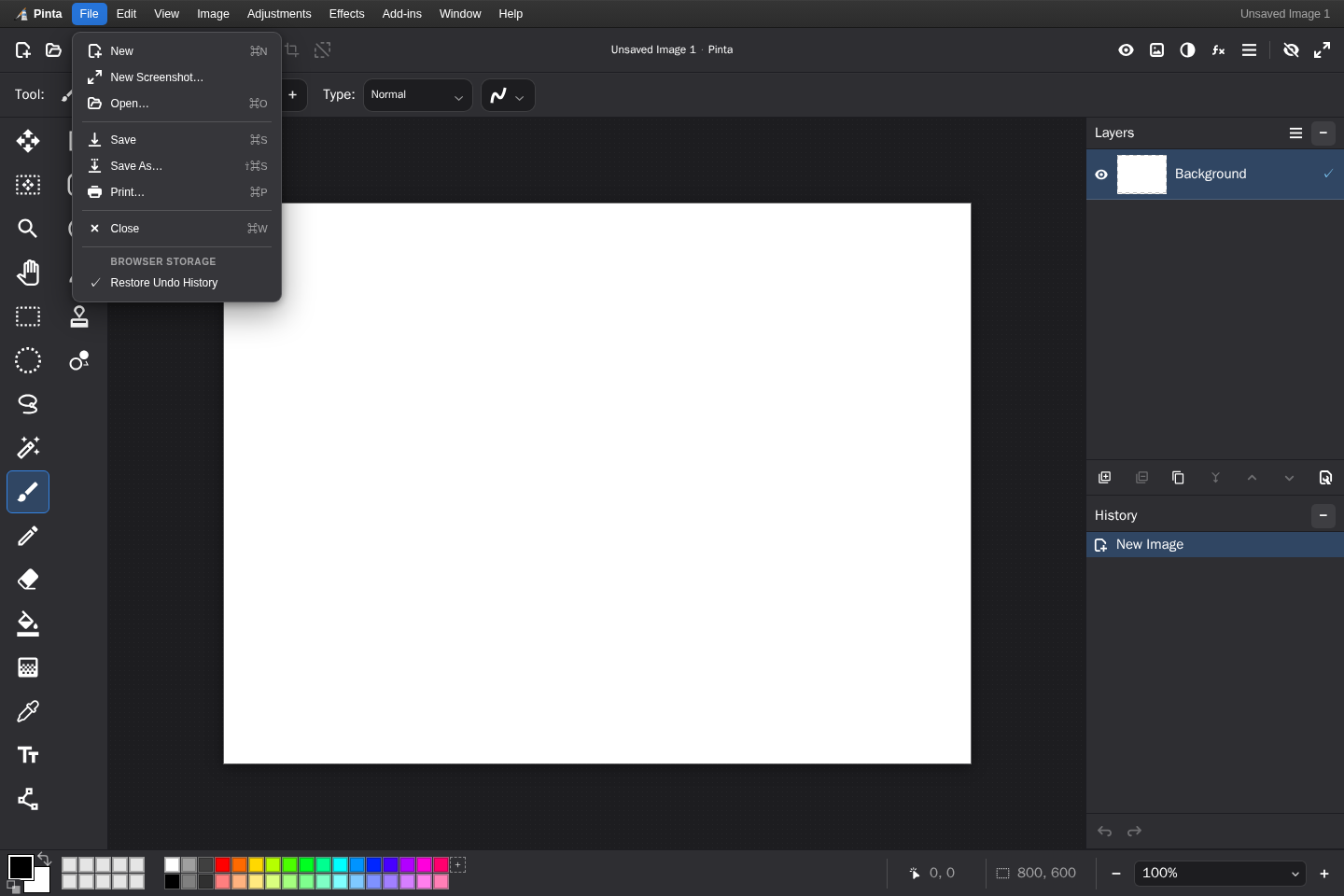This screenshot has height=896, width=1344.
Task: Toggle fullscreen with the expand arrows icon
Action: (x=1323, y=50)
